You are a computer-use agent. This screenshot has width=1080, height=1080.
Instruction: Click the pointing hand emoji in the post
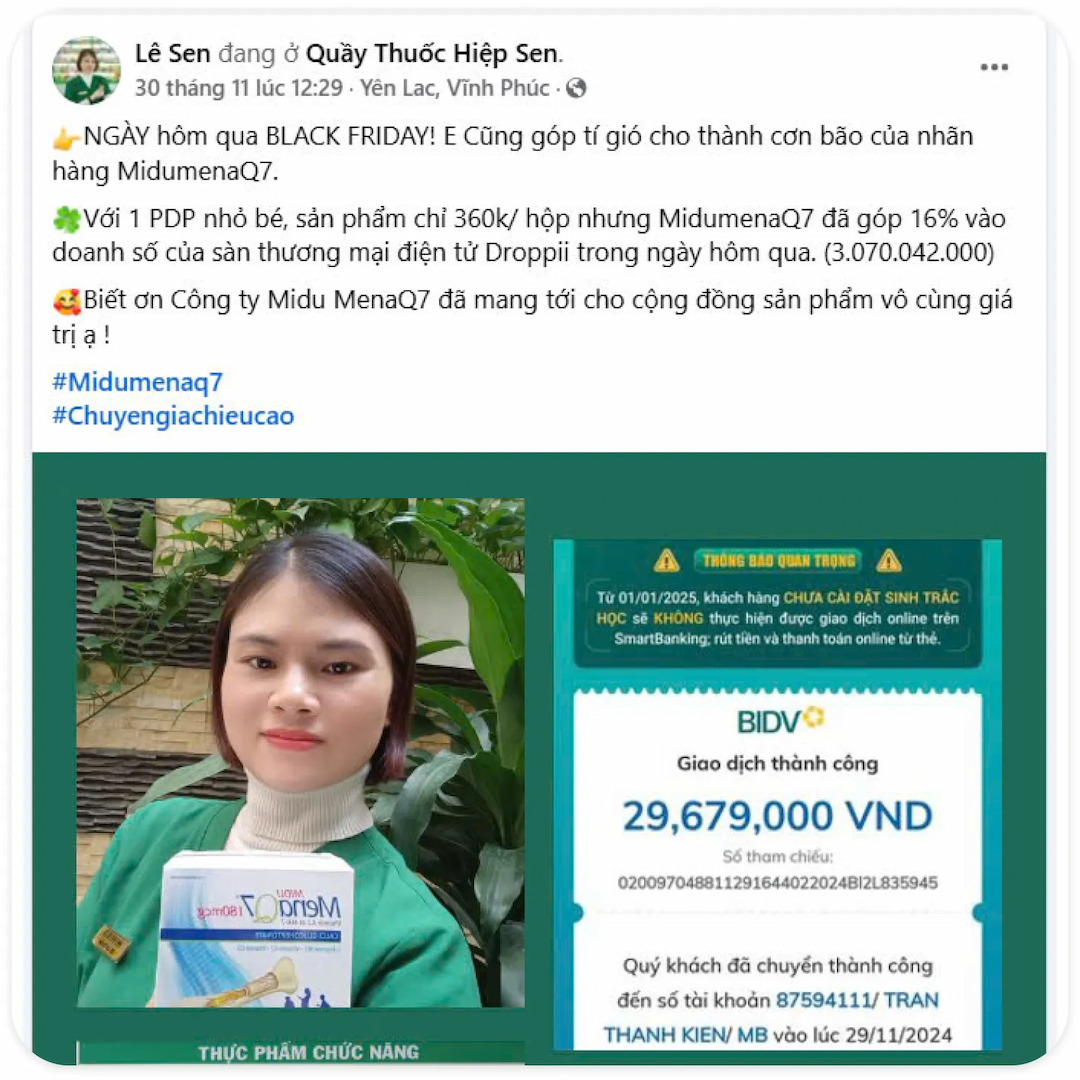(66, 138)
